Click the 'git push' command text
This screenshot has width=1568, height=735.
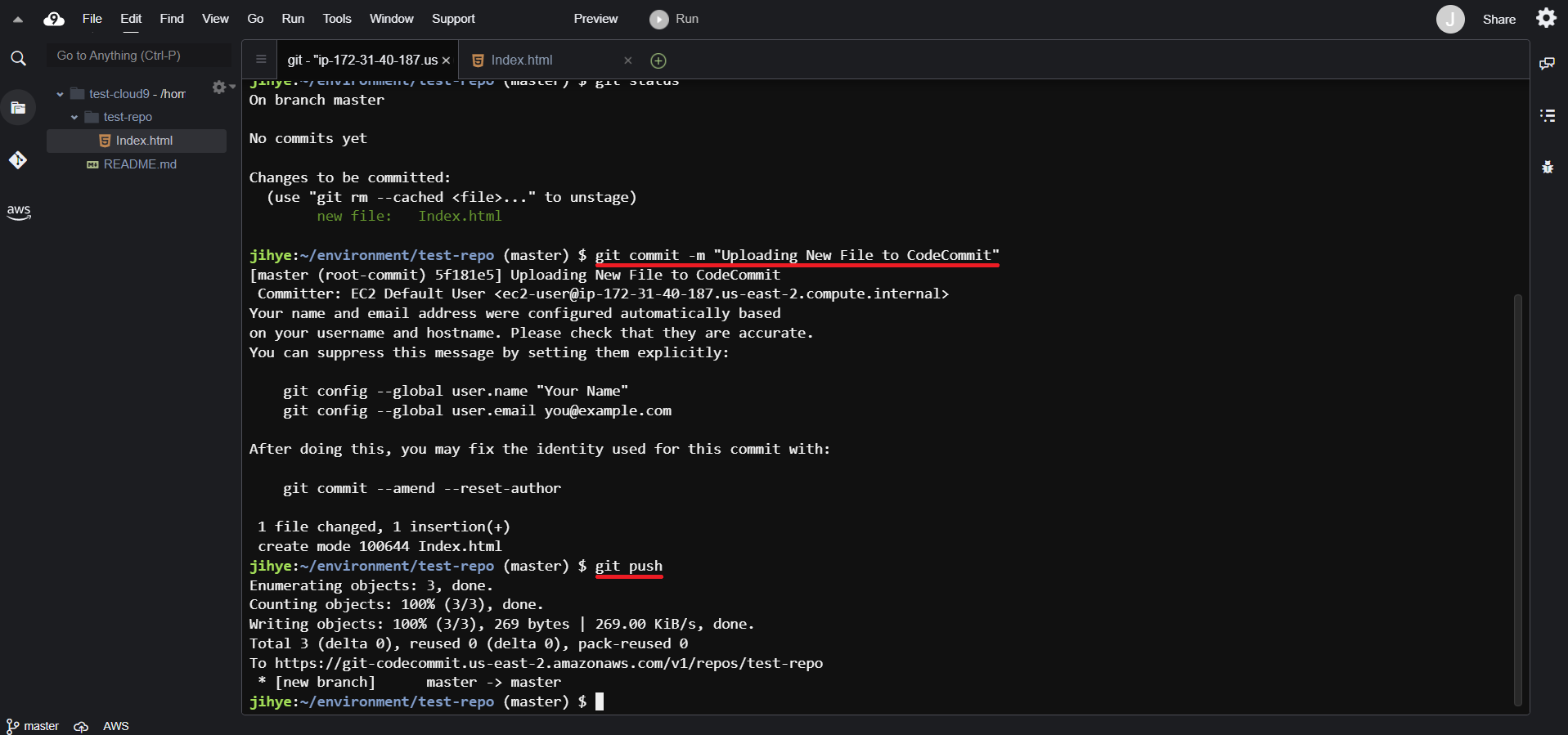pyautogui.click(x=629, y=566)
